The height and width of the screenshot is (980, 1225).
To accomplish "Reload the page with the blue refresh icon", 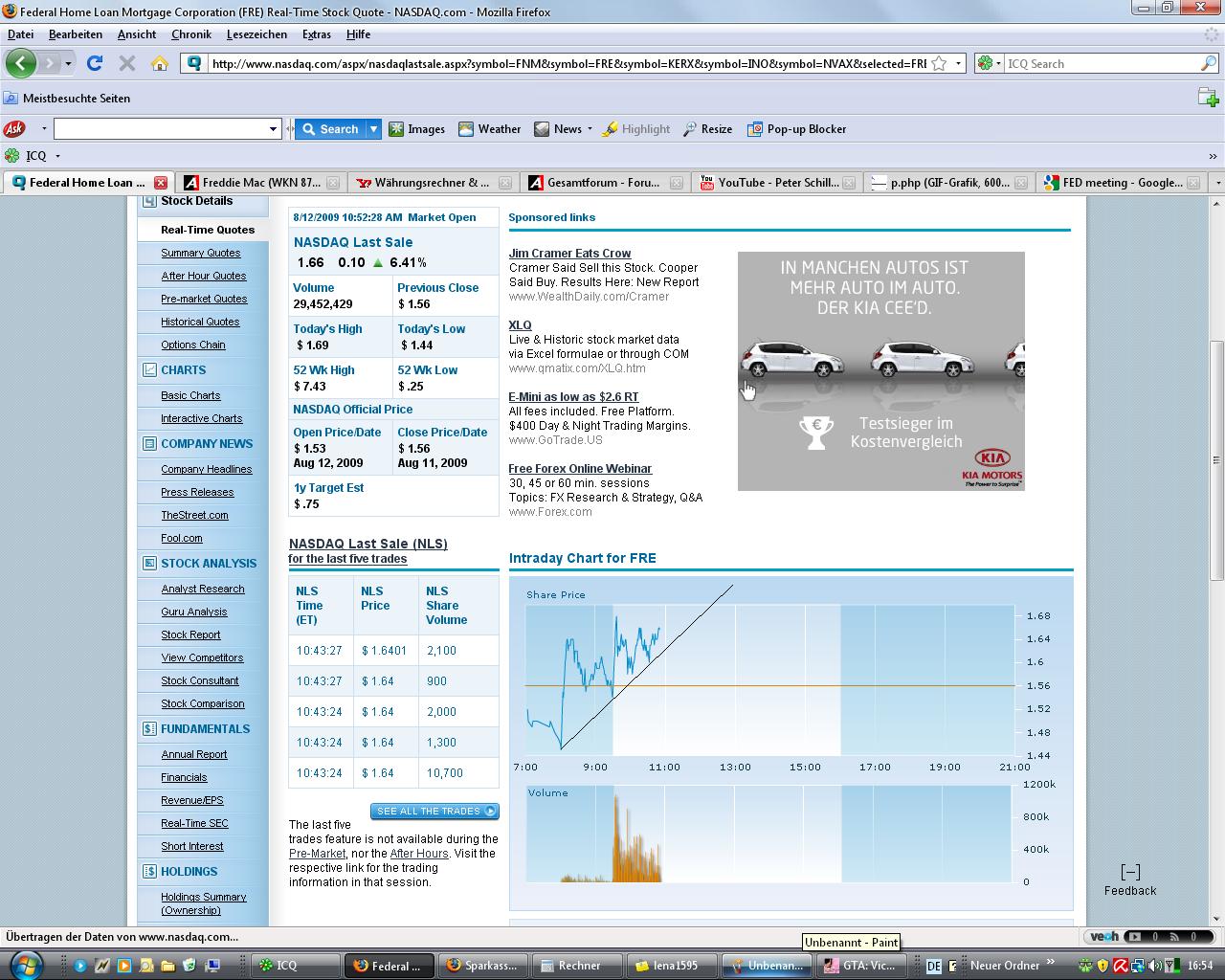I will click(x=94, y=63).
